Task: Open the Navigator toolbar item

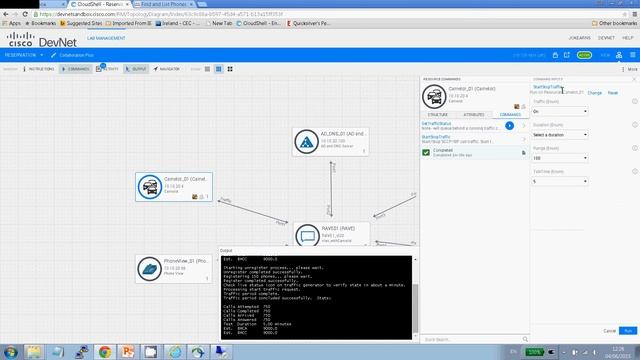Action: point(167,69)
